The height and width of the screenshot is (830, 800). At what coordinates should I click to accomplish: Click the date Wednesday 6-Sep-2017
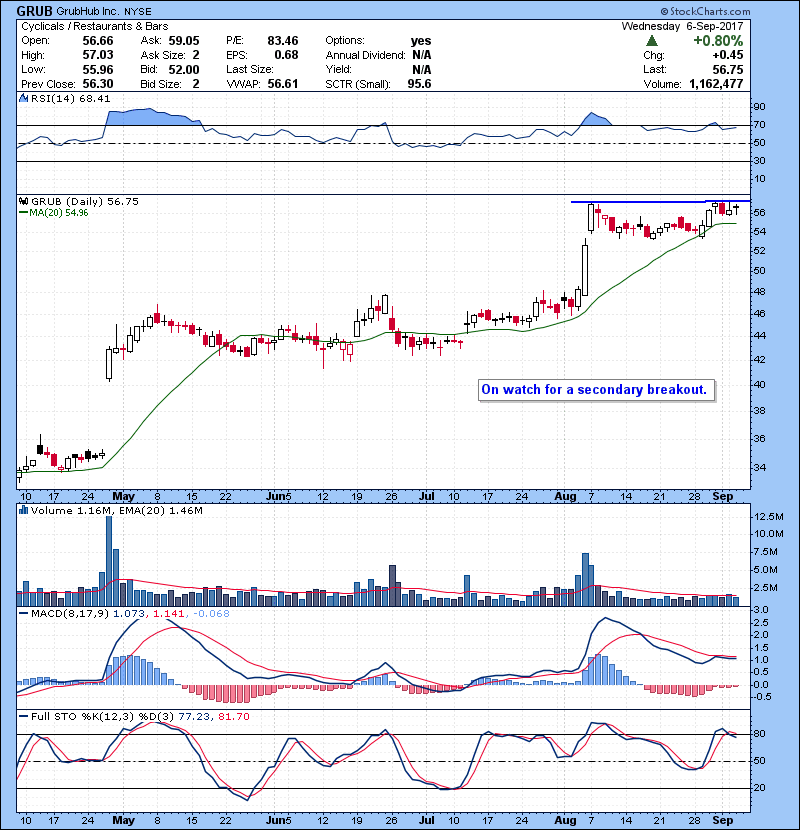[x=682, y=26]
